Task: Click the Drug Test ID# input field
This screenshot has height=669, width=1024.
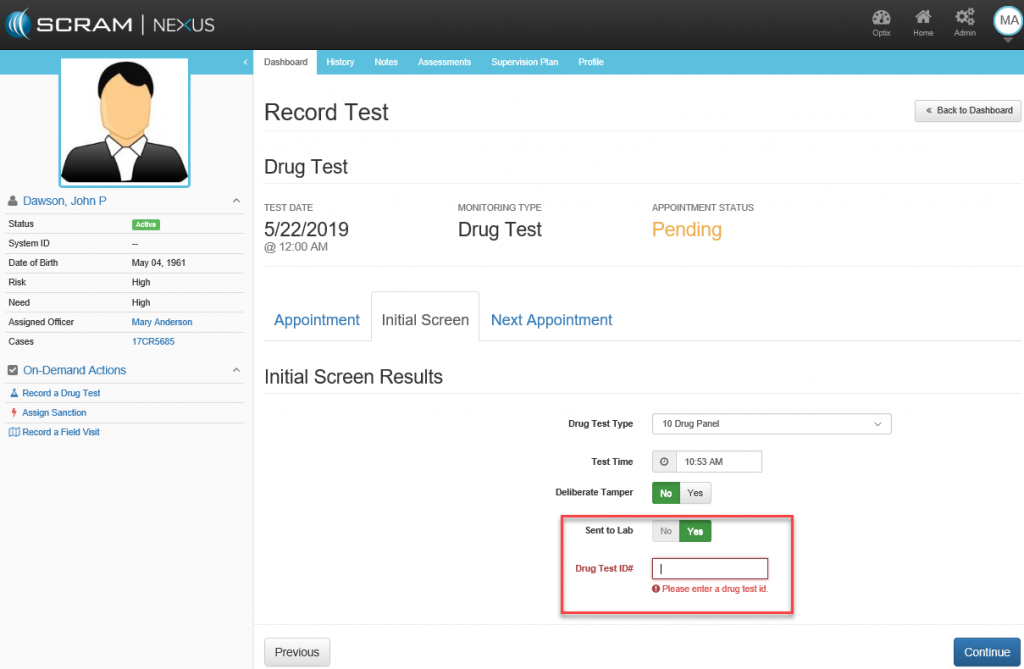Action: click(x=710, y=568)
